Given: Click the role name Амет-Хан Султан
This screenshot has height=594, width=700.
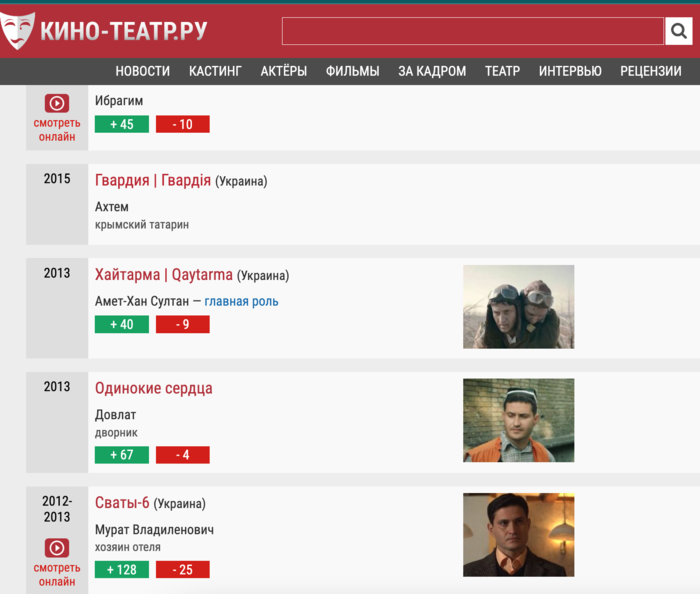Looking at the screenshot, I should pyautogui.click(x=142, y=302).
